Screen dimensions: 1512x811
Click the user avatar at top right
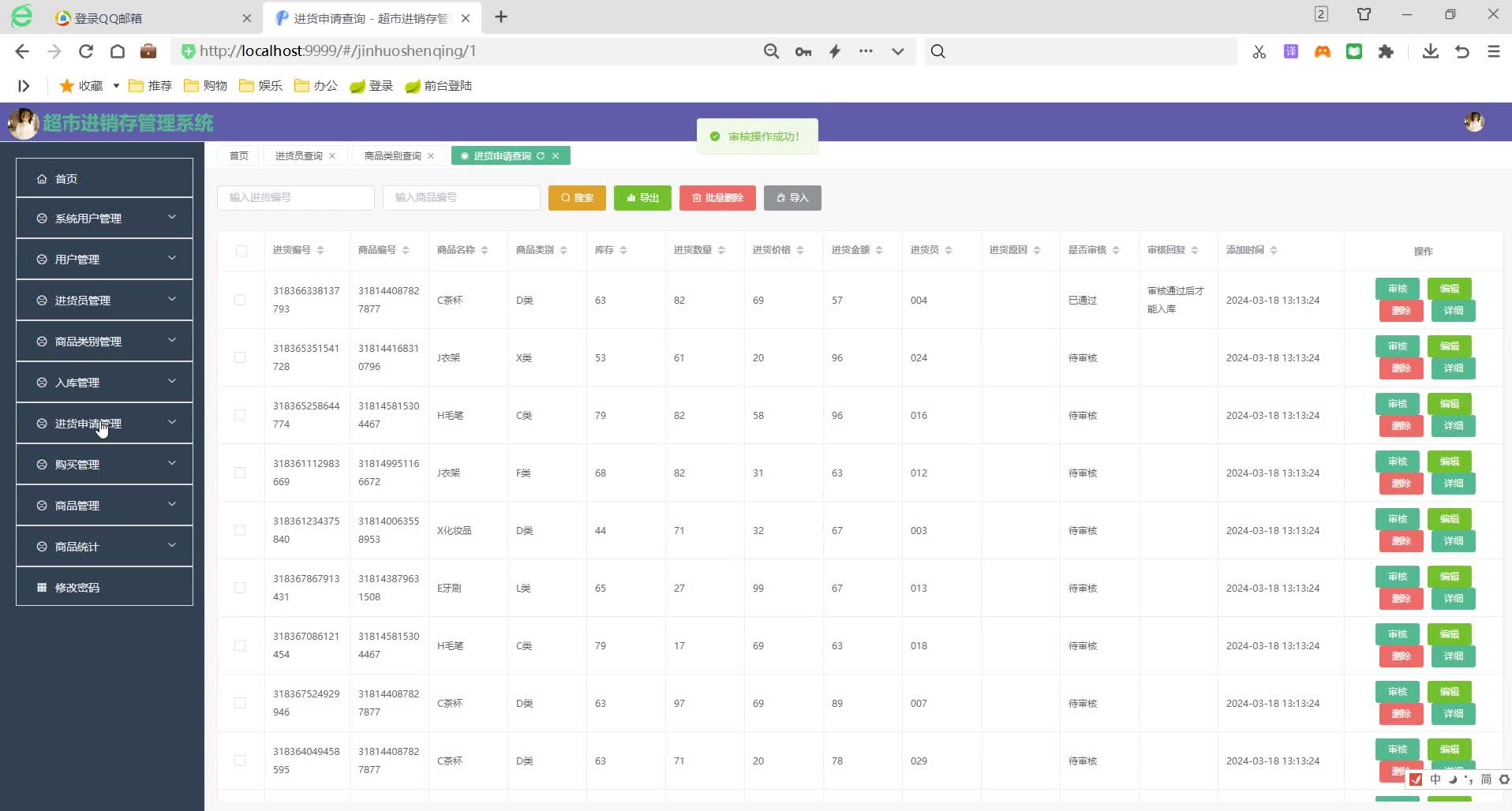(1474, 121)
